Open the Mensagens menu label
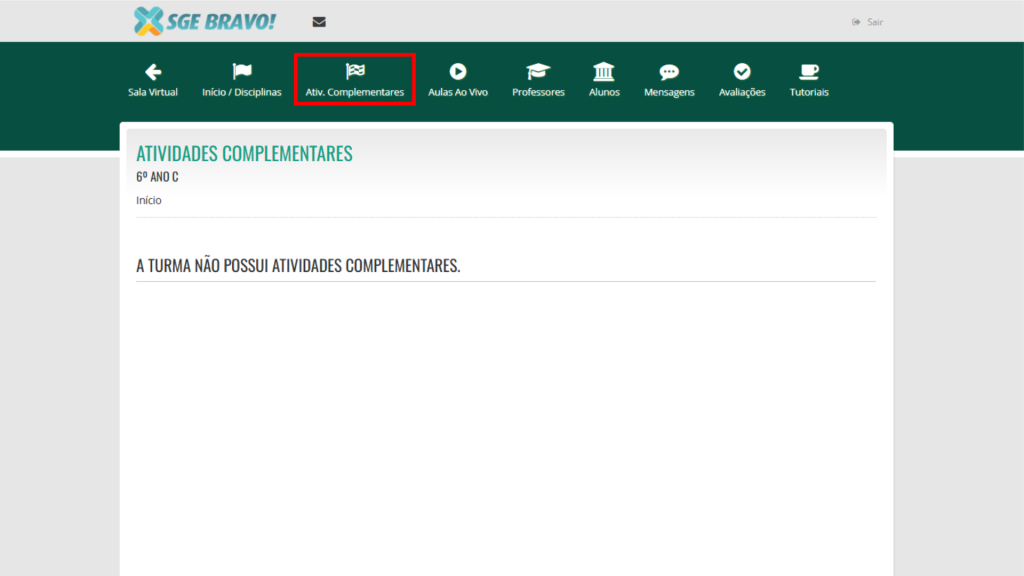Image resolution: width=1024 pixels, height=576 pixels. pyautogui.click(x=669, y=92)
